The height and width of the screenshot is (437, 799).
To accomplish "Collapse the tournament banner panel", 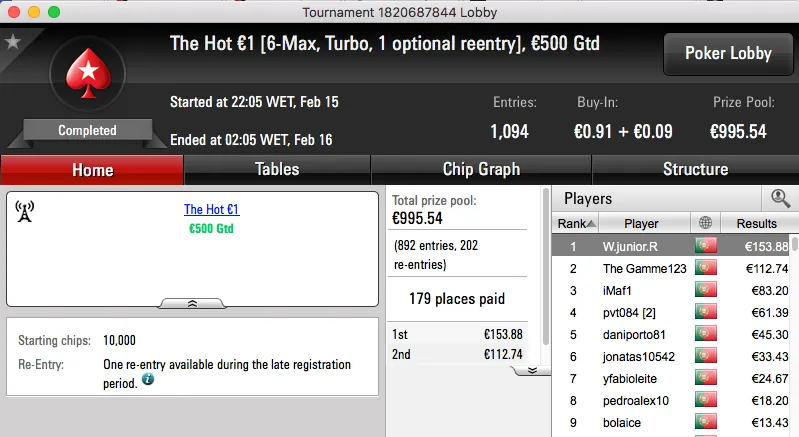I will 193,302.
